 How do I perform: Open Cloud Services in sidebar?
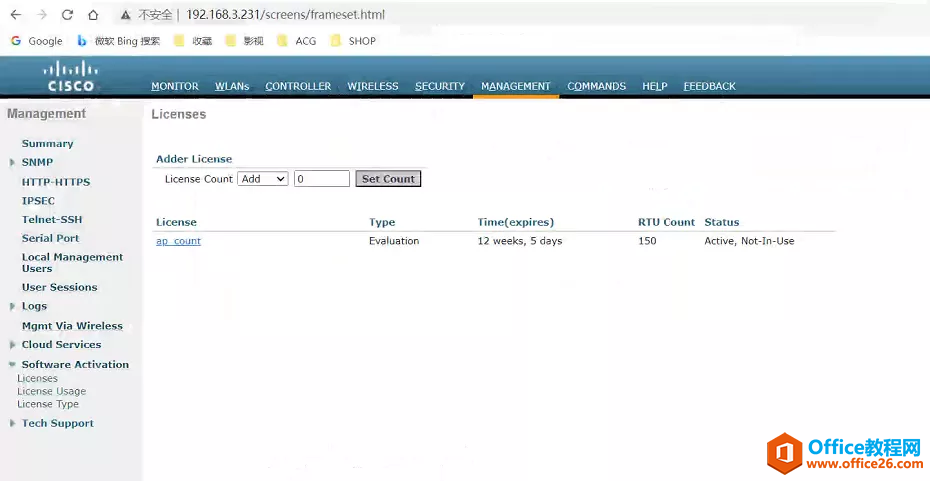[62, 345]
